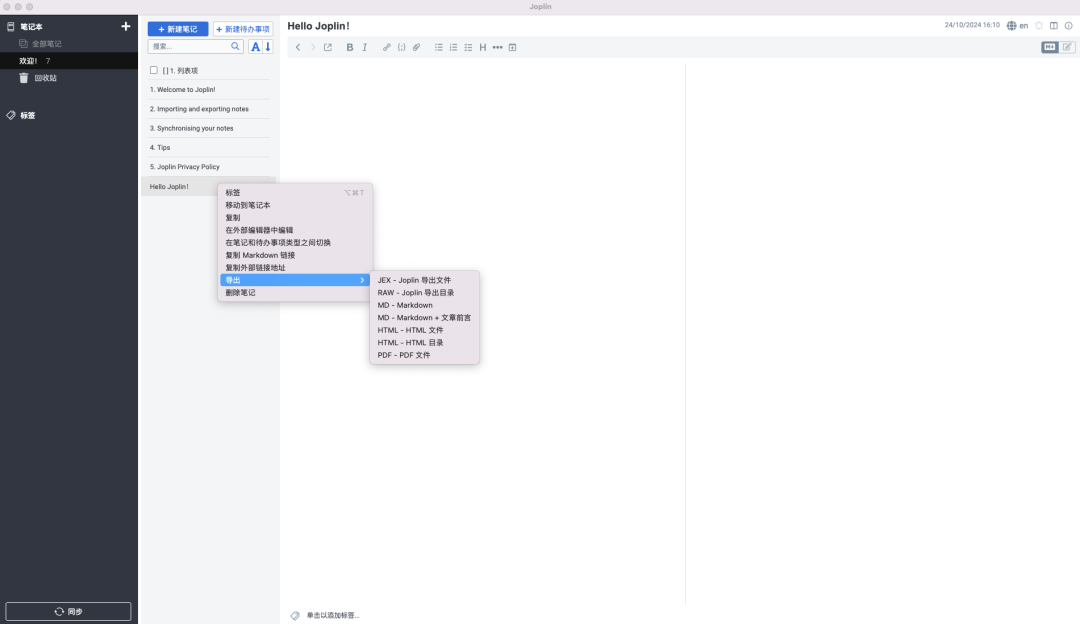The width and height of the screenshot is (1080, 624).
Task: Apply bold formatting
Action: click(x=350, y=48)
